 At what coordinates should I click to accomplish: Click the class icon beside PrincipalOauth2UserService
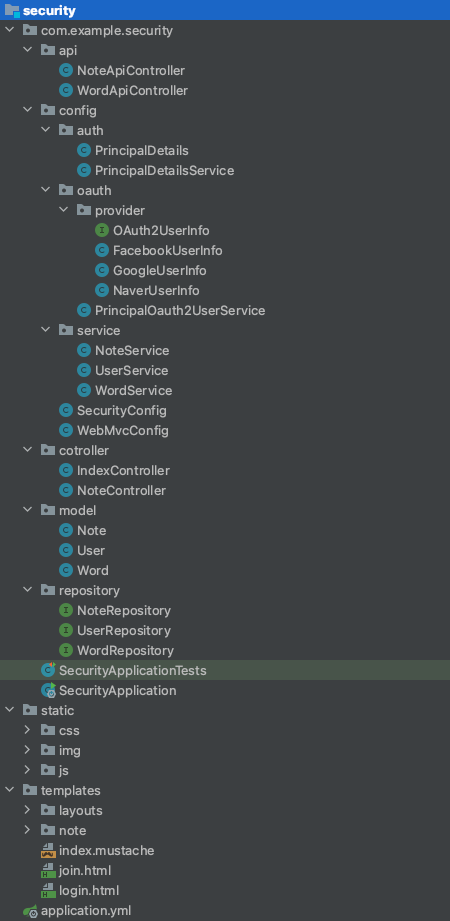click(x=85, y=310)
